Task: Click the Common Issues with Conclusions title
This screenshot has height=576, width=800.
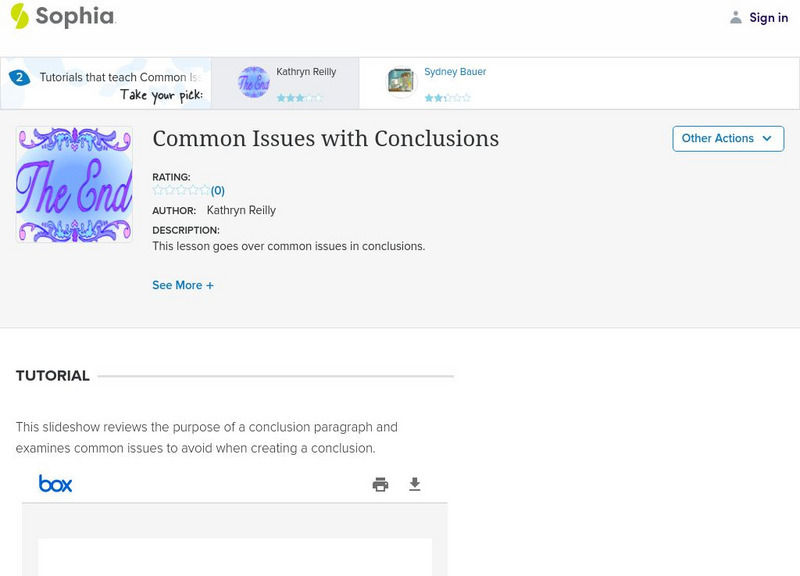Action: (x=325, y=139)
